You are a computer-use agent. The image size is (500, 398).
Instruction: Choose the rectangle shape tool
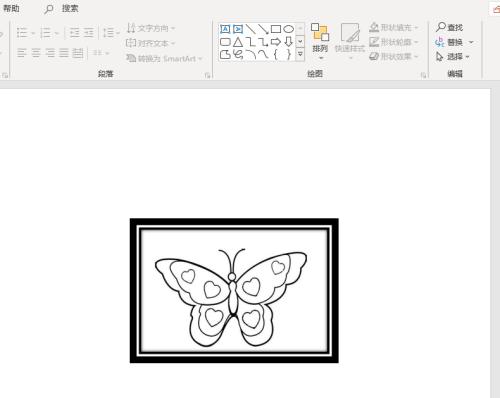tap(276, 29)
